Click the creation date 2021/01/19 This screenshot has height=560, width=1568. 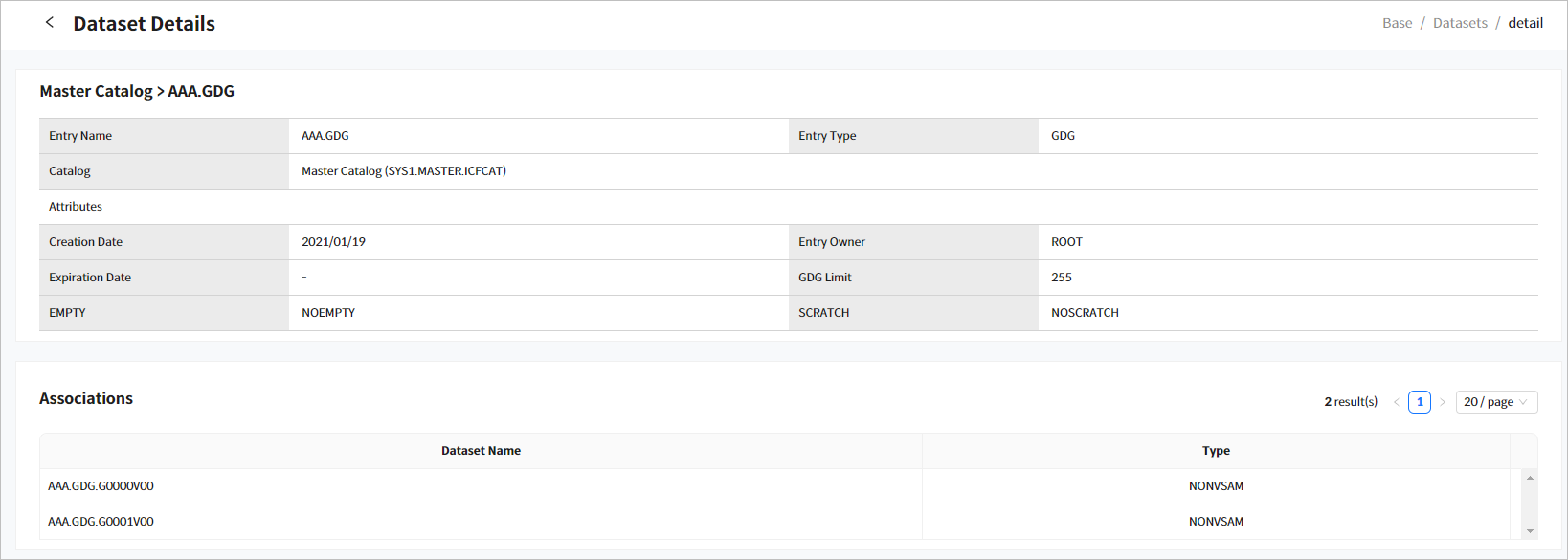tap(333, 242)
